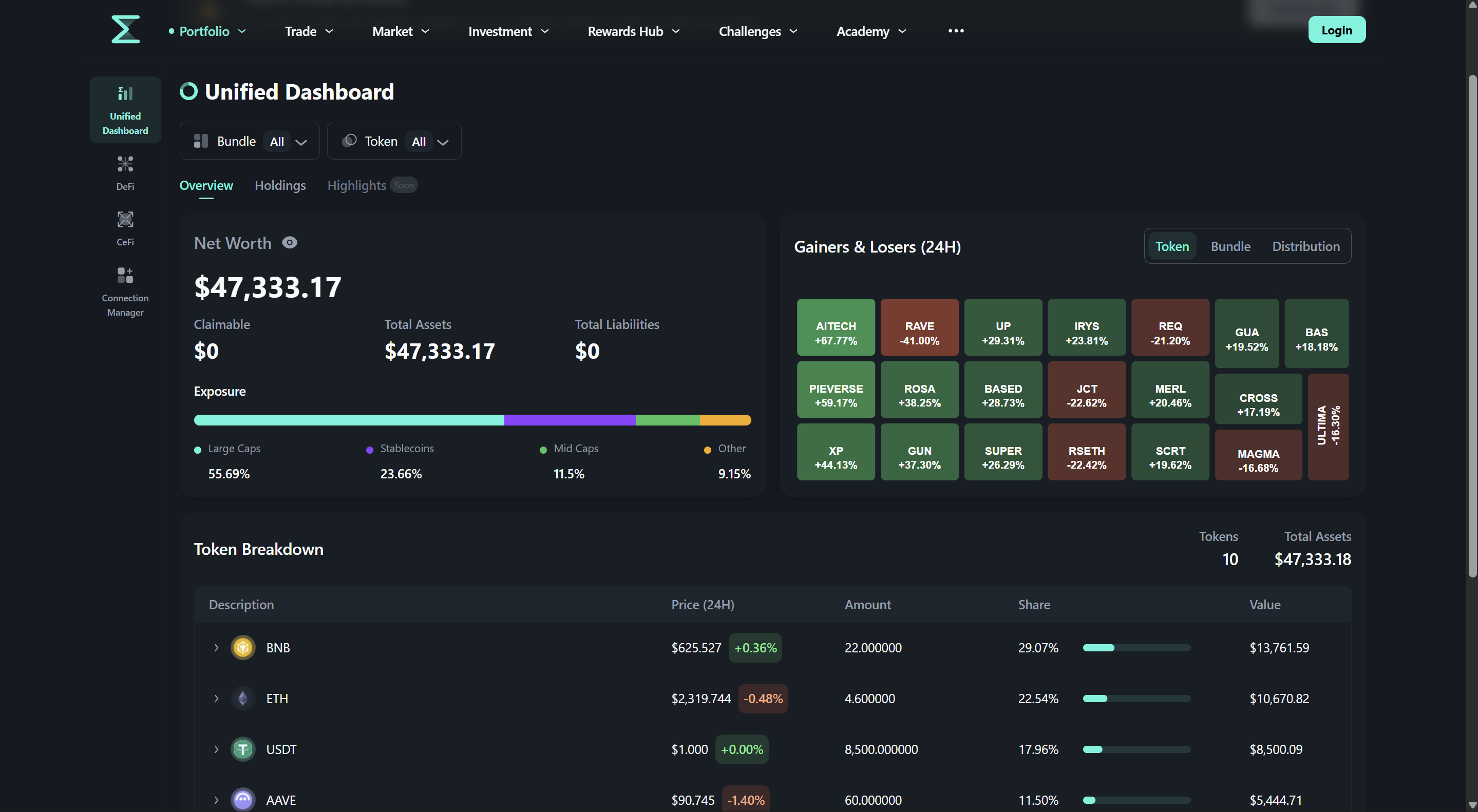Open the Rewards Hub dropdown menu
The image size is (1478, 812).
coord(633,31)
